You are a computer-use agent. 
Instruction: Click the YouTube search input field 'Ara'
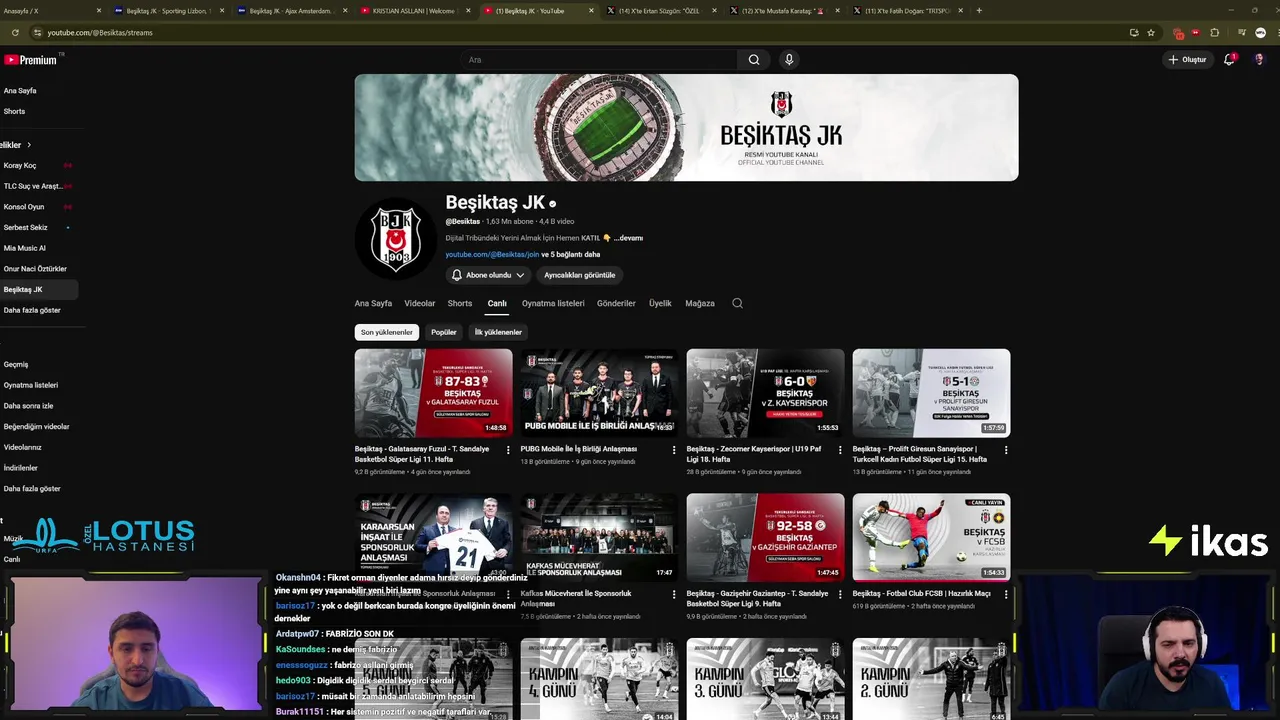(600, 60)
